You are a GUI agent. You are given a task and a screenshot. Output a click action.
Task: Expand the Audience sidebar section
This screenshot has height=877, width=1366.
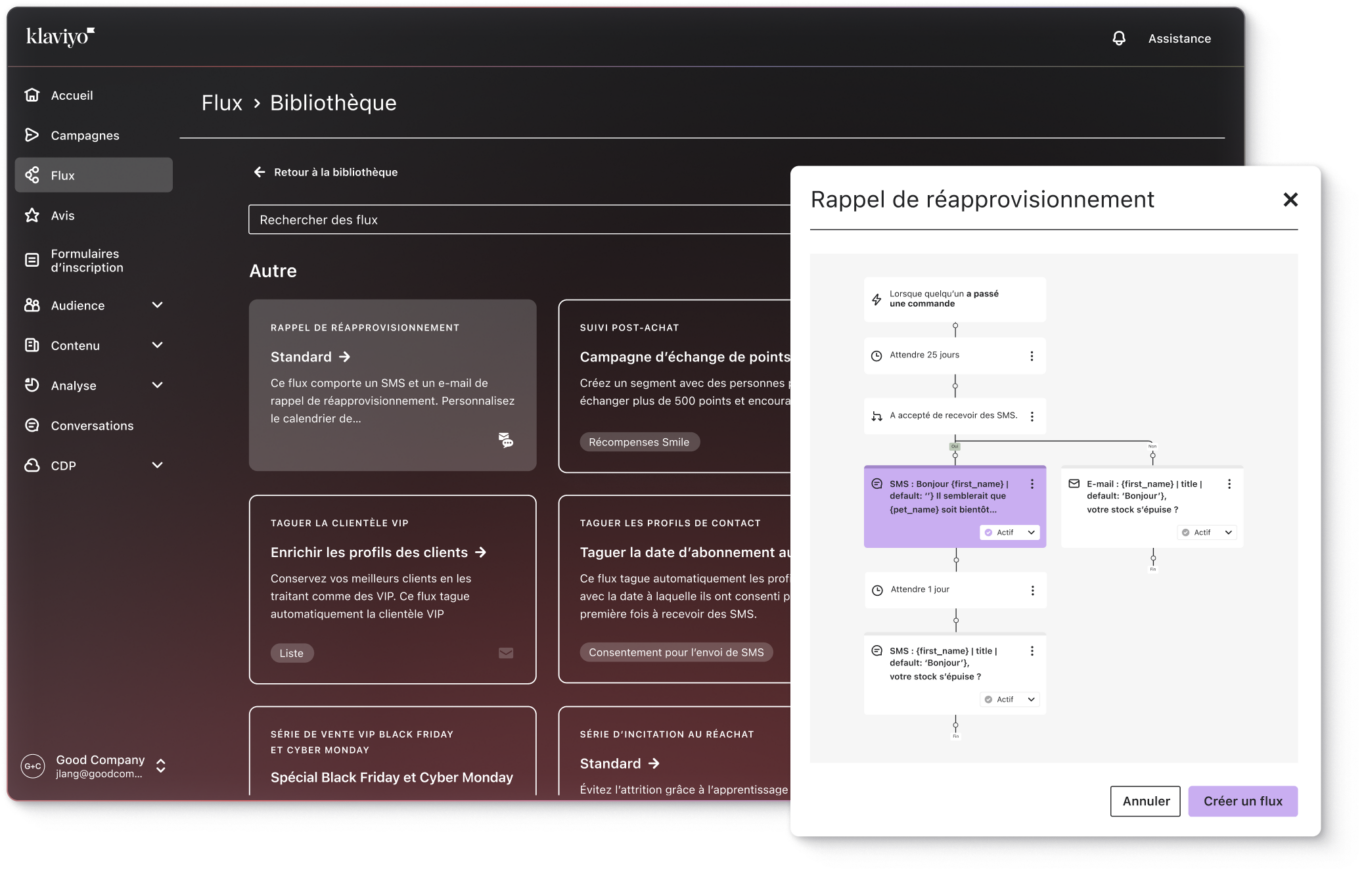click(x=157, y=306)
